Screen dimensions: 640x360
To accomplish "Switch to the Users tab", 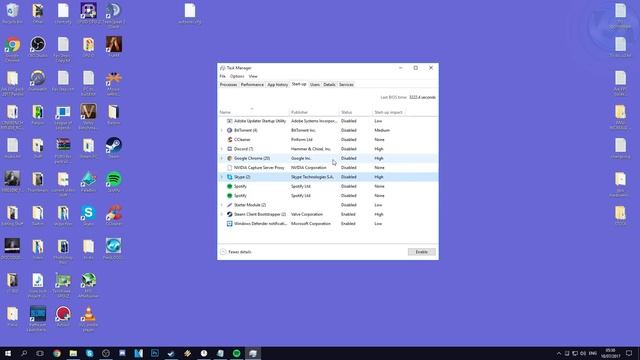I will [x=315, y=84].
